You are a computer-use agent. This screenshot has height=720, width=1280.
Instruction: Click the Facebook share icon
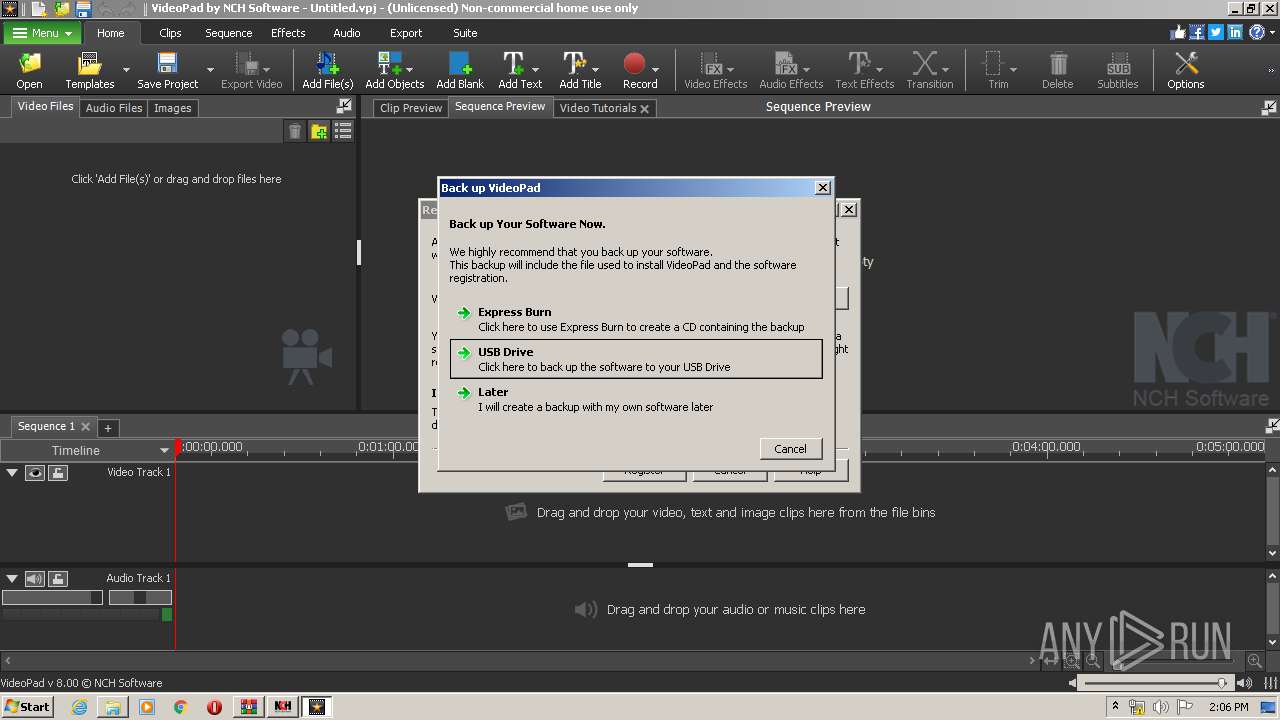click(x=1196, y=32)
